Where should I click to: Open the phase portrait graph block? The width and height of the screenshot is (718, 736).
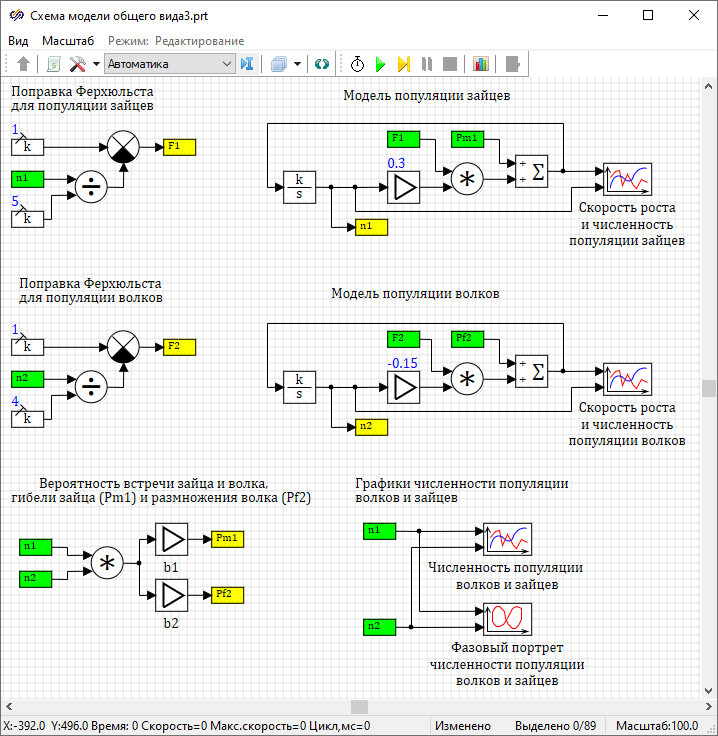pos(507,619)
